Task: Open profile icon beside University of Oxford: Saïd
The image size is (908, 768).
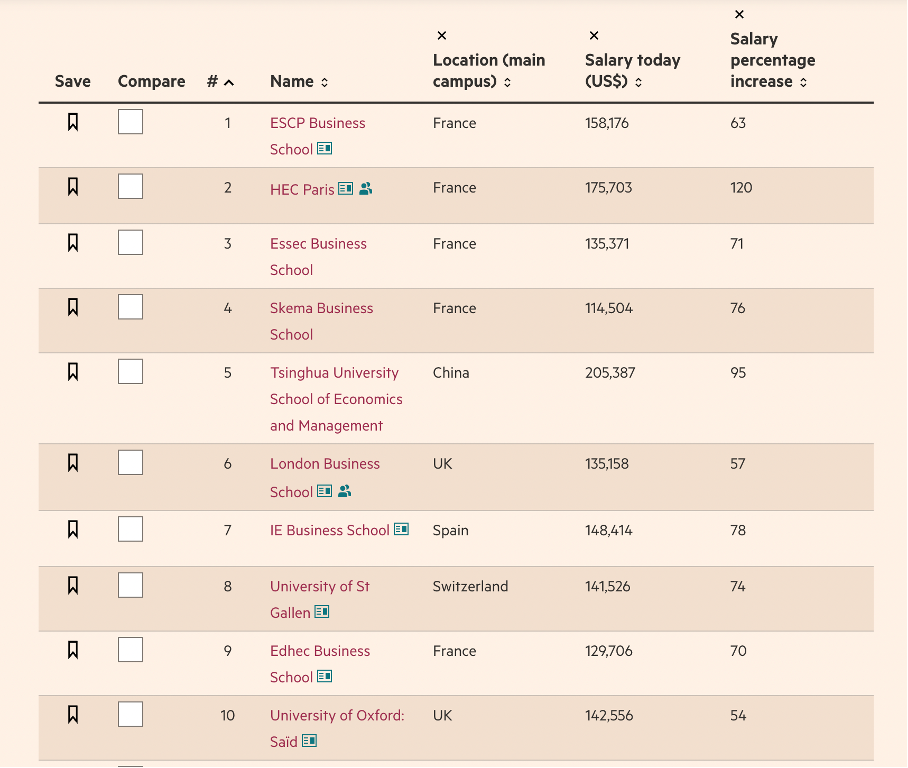Action: 310,741
